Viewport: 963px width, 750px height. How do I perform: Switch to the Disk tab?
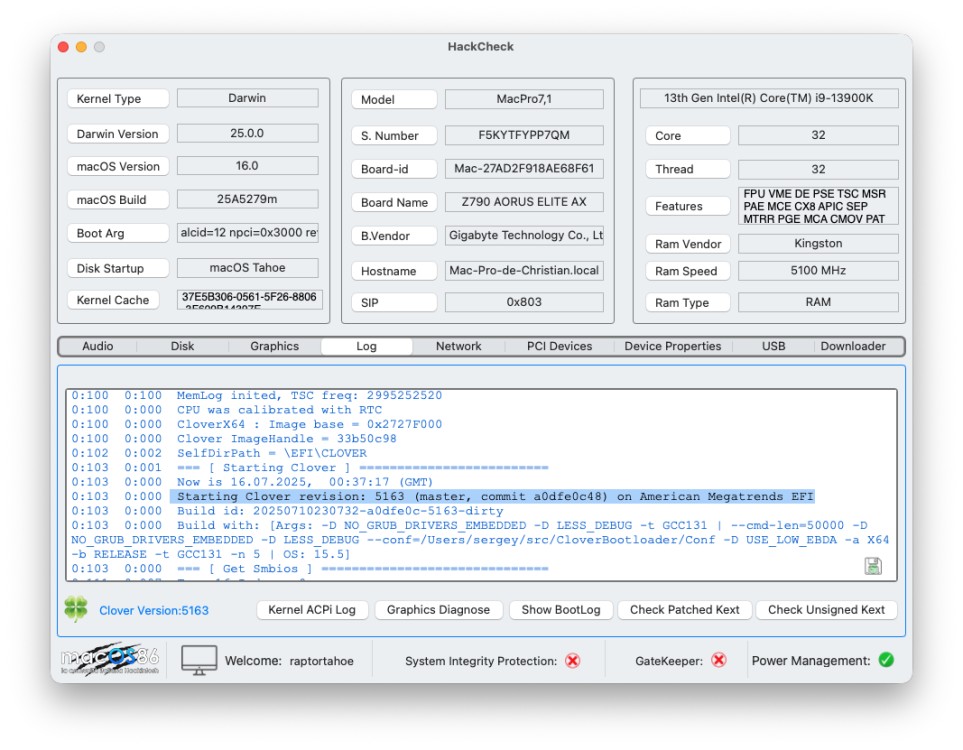point(182,346)
